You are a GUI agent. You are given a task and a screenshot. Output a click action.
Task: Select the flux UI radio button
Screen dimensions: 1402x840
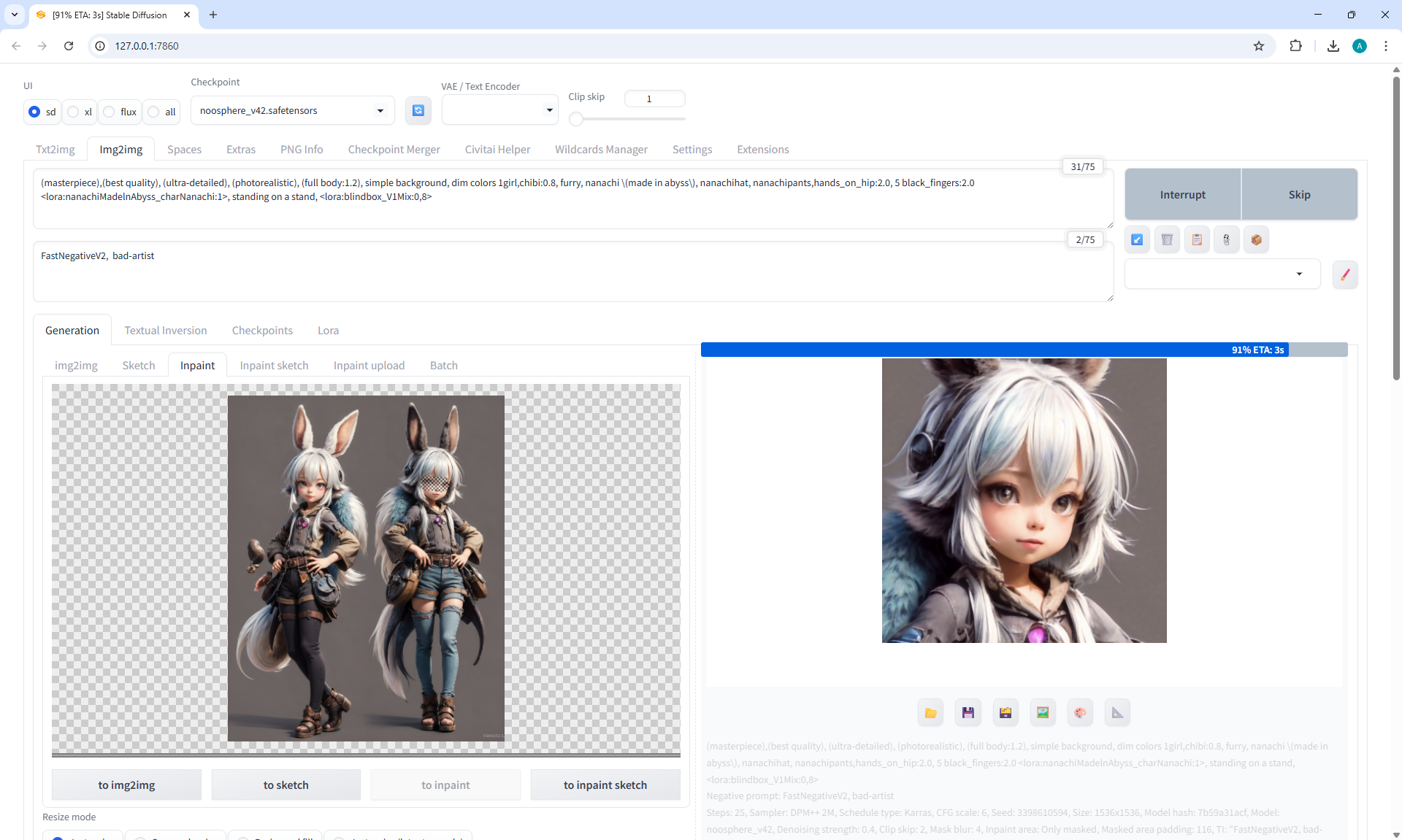click(110, 112)
